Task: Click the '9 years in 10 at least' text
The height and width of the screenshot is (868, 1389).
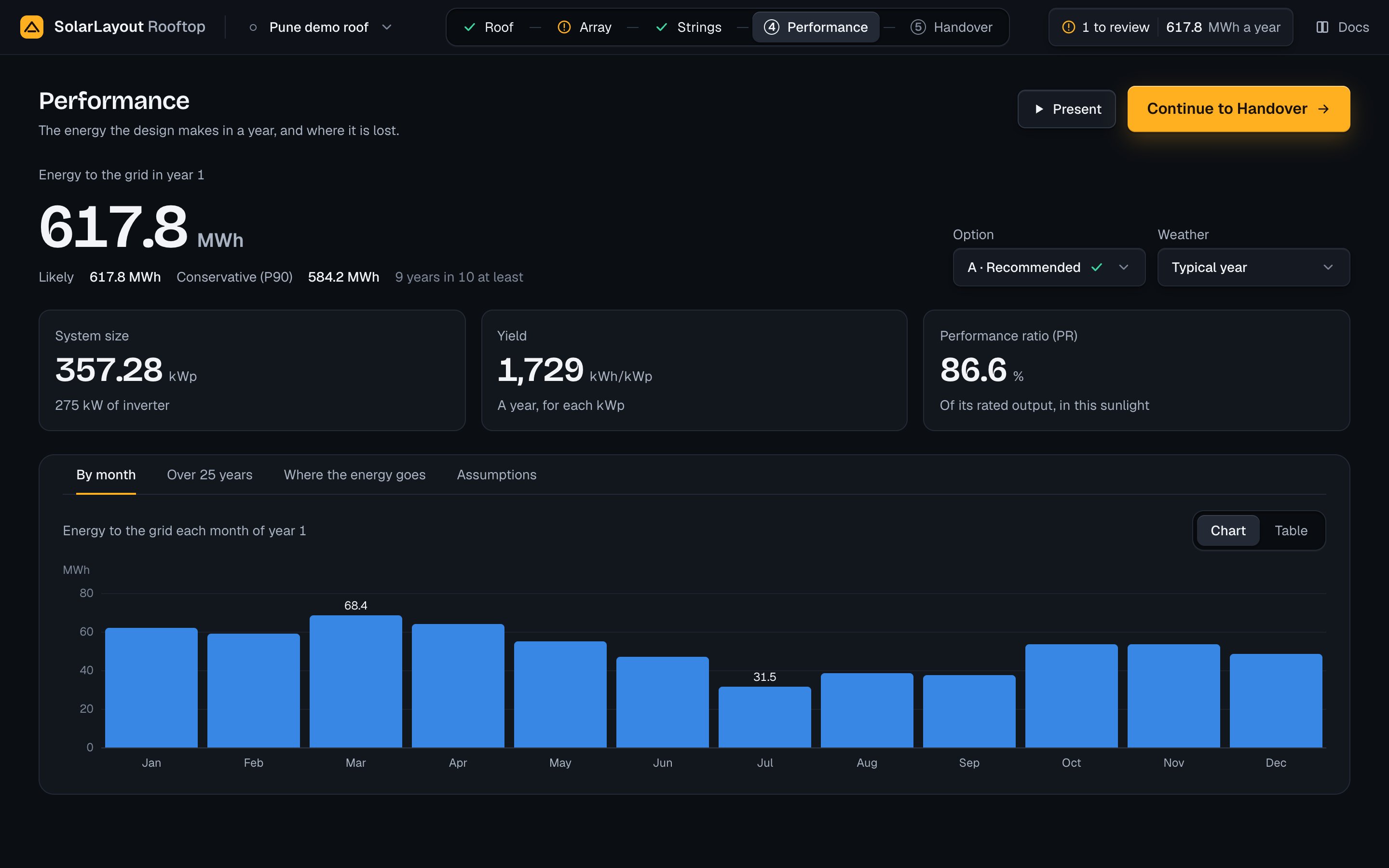Action: (459, 277)
